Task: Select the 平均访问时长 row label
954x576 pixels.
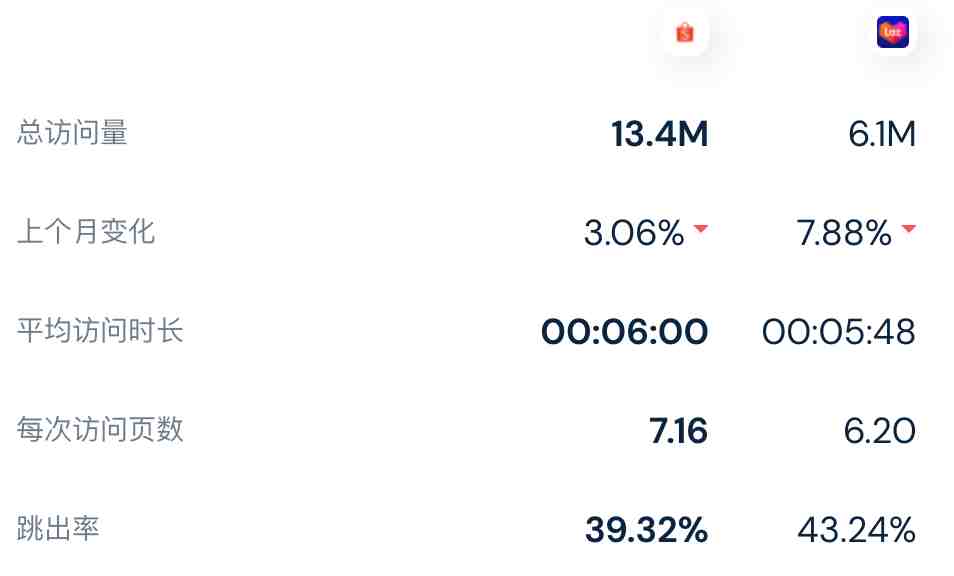Action: coord(100,331)
